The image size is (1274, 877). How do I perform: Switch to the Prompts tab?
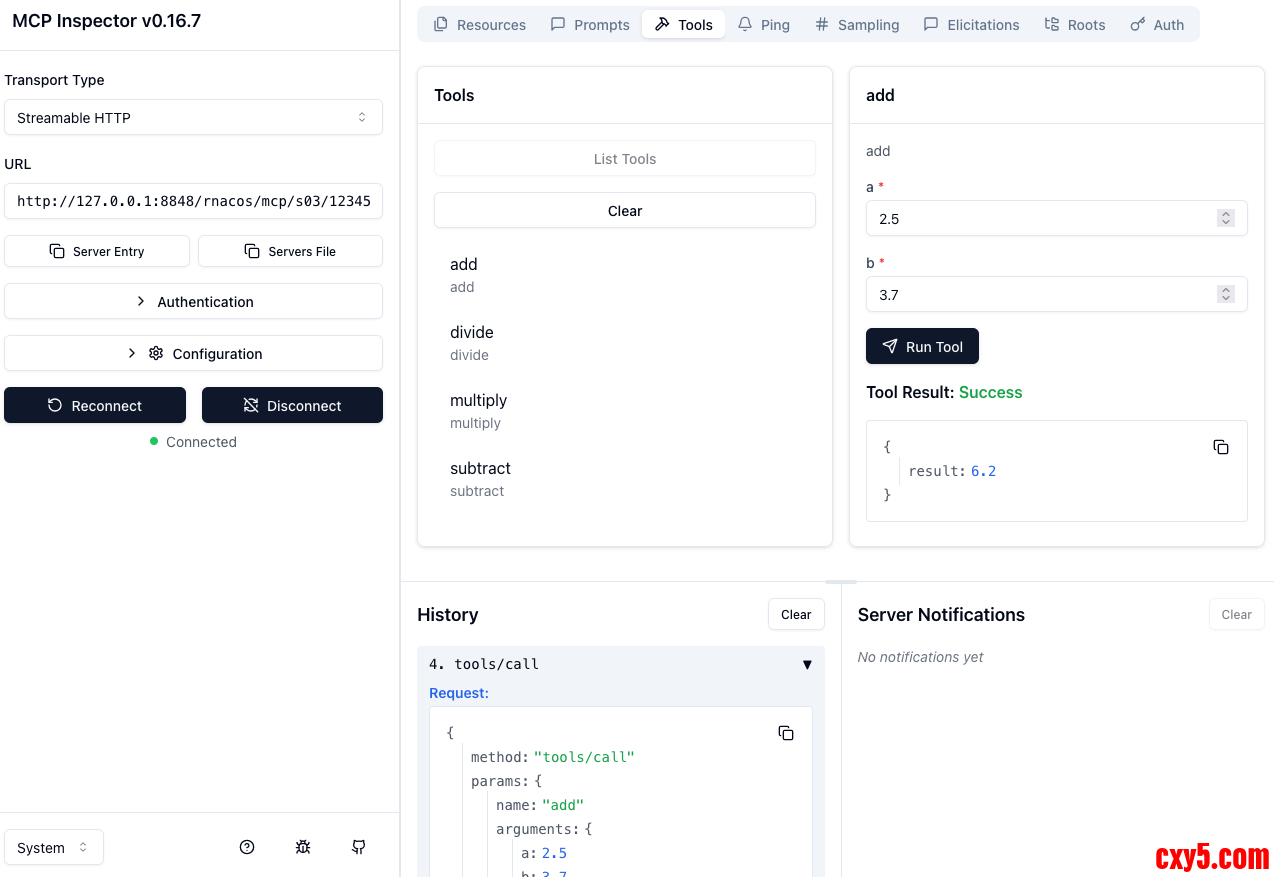[590, 25]
